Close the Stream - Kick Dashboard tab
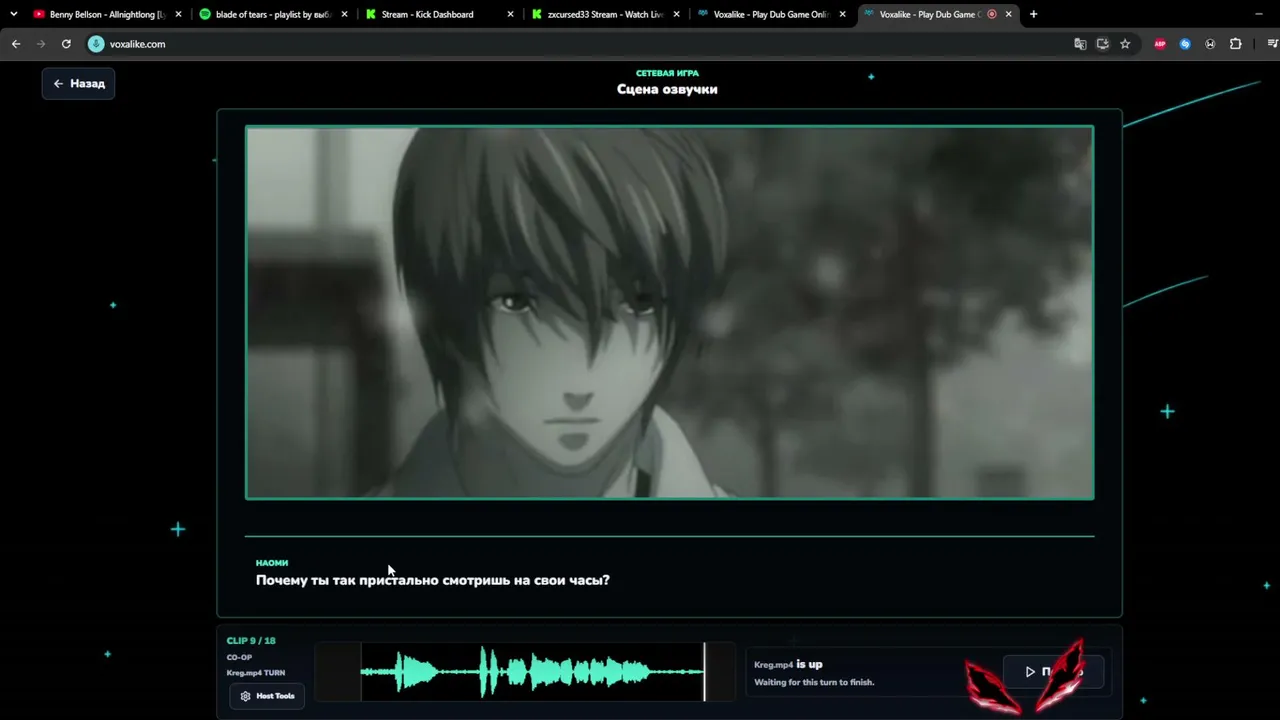The image size is (1280, 720). 510,14
